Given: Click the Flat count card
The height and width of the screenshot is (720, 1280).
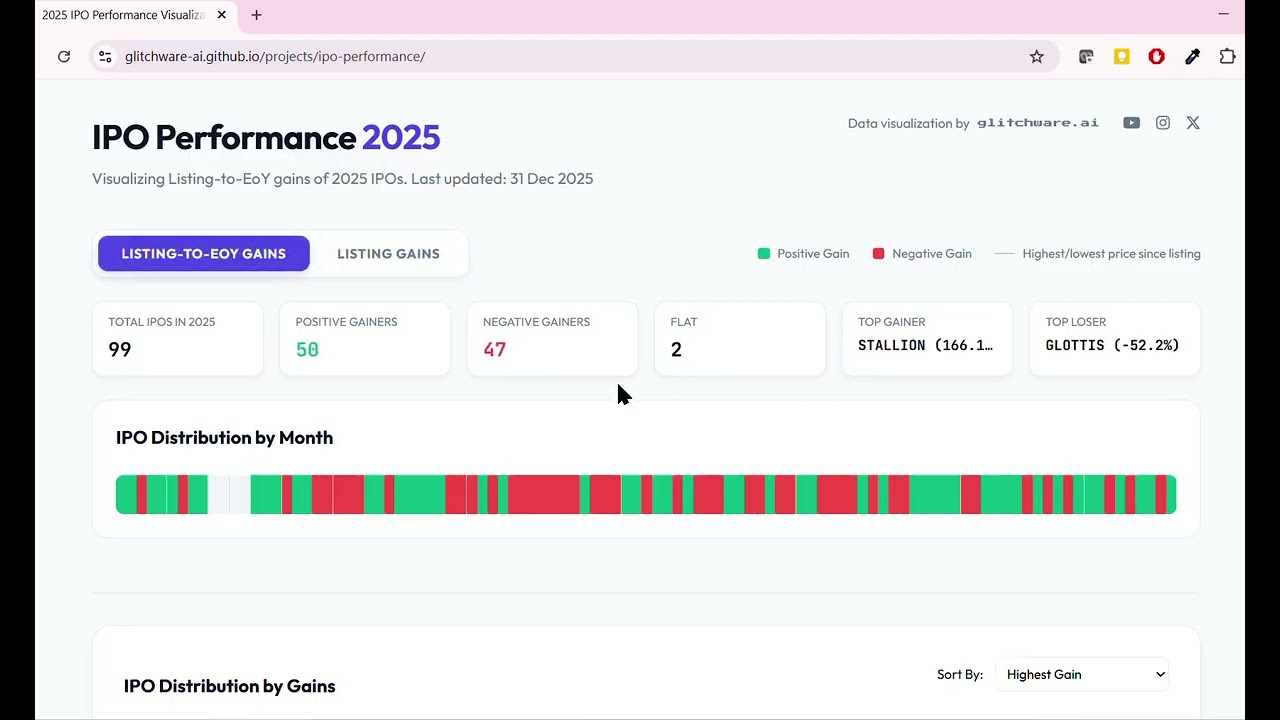Looking at the screenshot, I should [x=740, y=339].
